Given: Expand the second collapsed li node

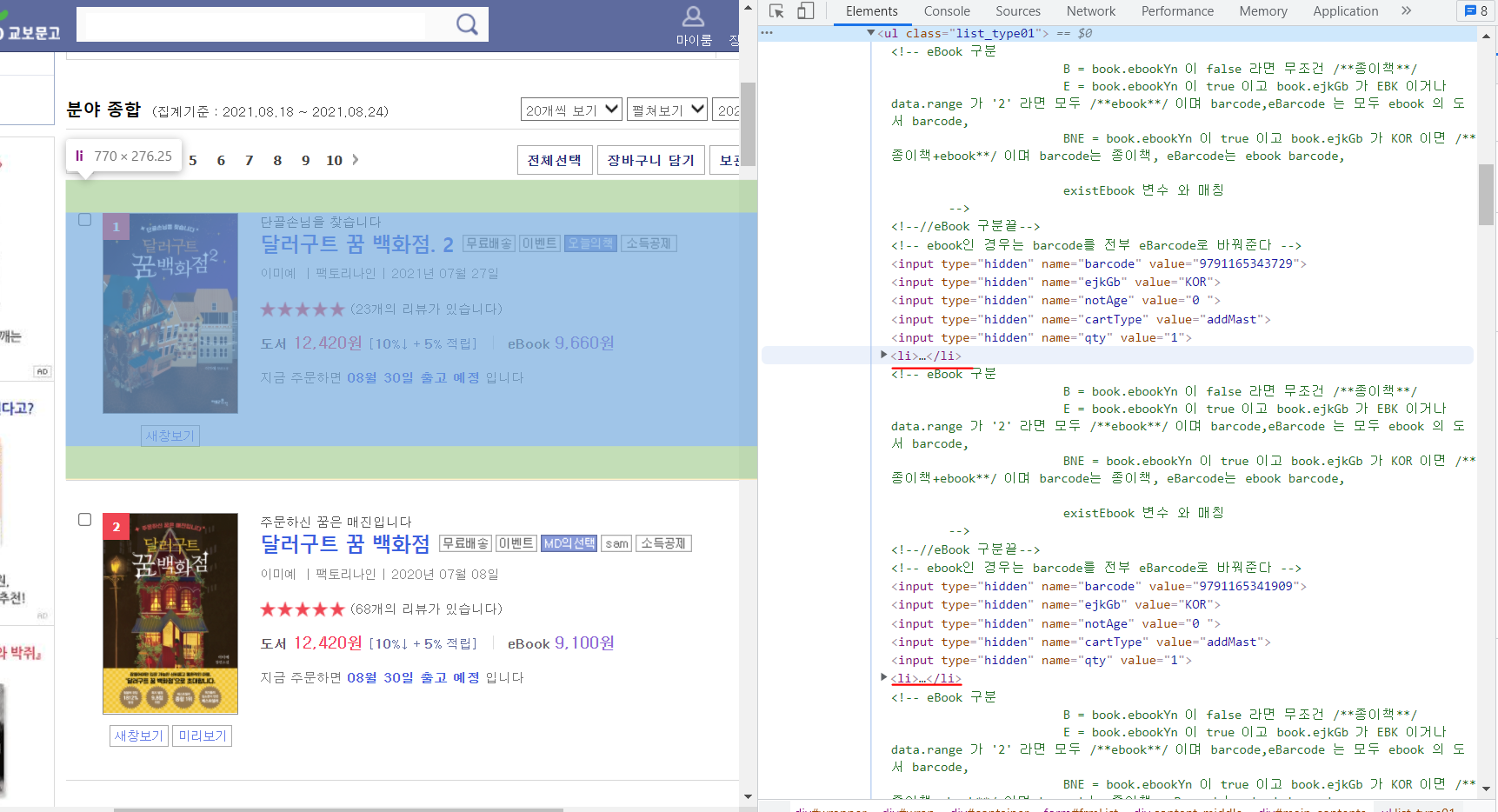Looking at the screenshot, I should (x=883, y=677).
